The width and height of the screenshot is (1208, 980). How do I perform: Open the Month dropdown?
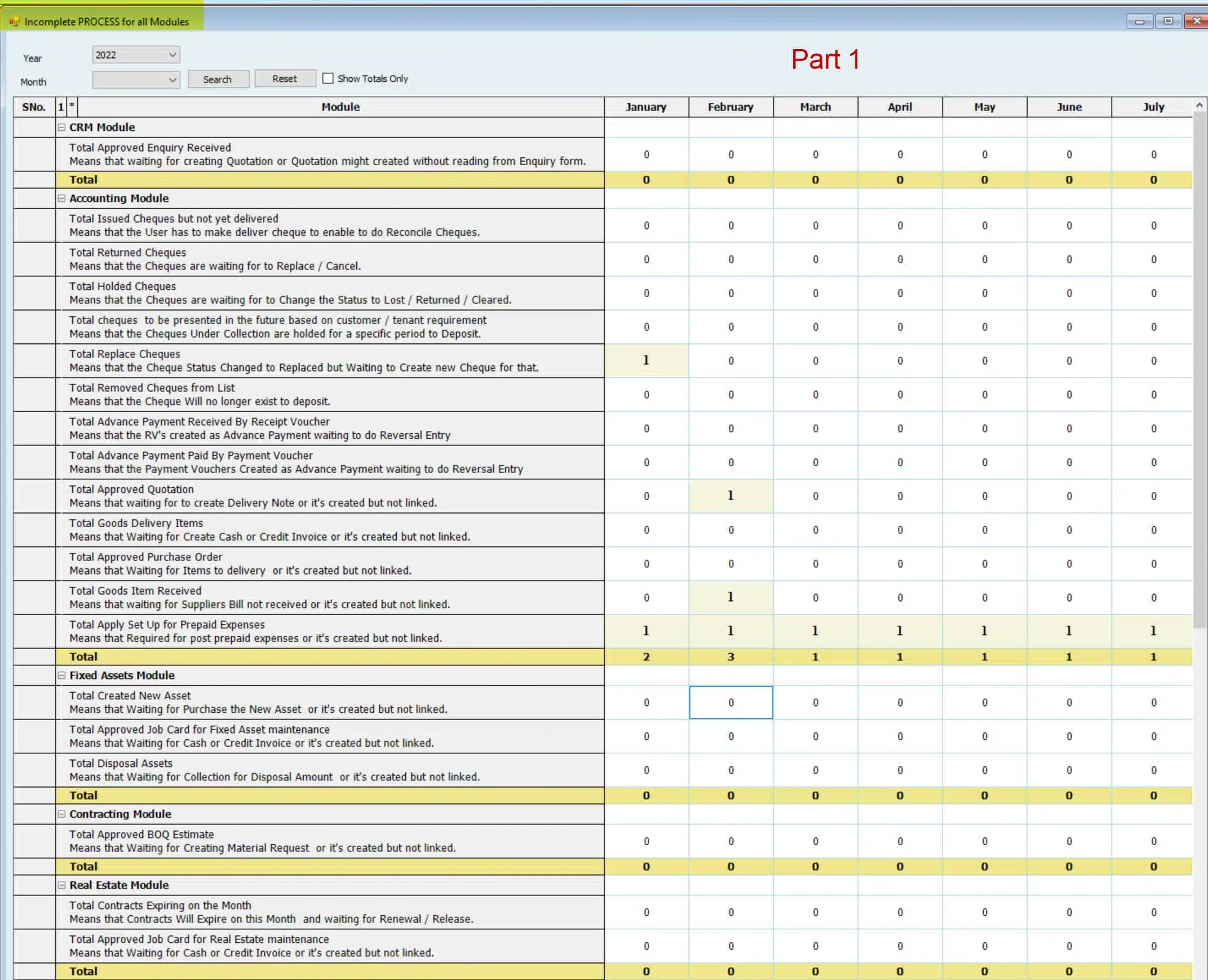coord(136,80)
